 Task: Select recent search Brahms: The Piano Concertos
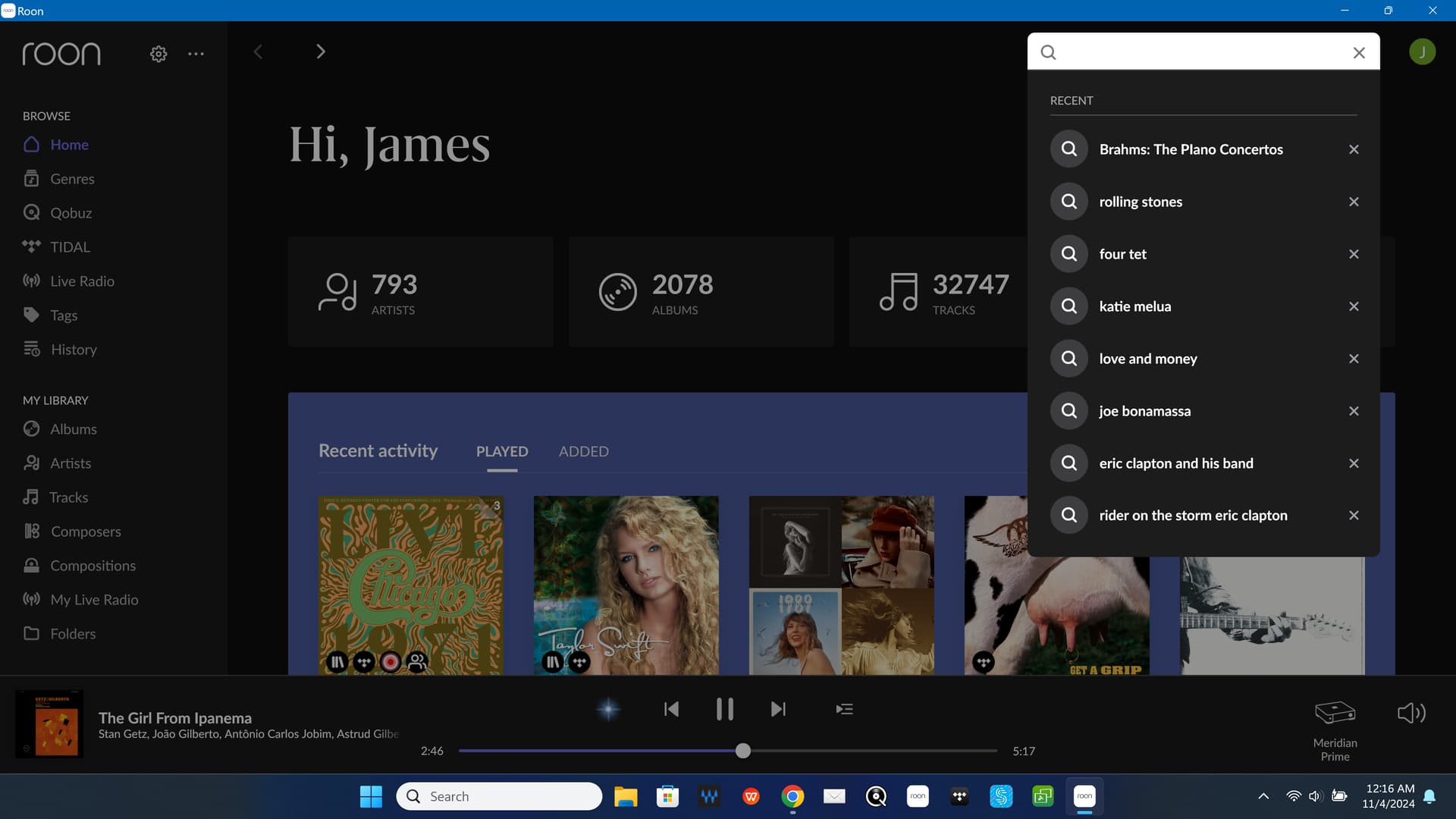pyautogui.click(x=1191, y=149)
